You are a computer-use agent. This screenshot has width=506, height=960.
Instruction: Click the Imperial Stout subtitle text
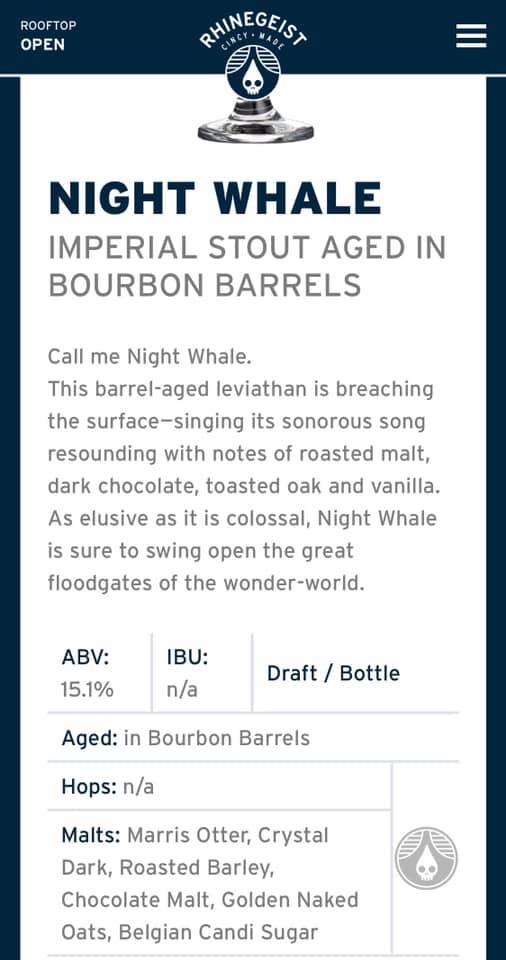pos(247,266)
